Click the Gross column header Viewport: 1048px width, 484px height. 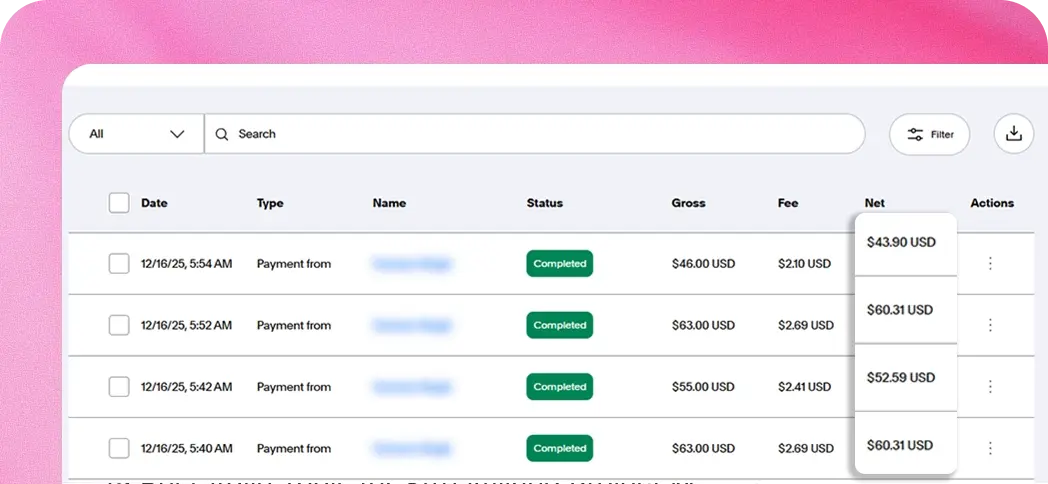688,203
